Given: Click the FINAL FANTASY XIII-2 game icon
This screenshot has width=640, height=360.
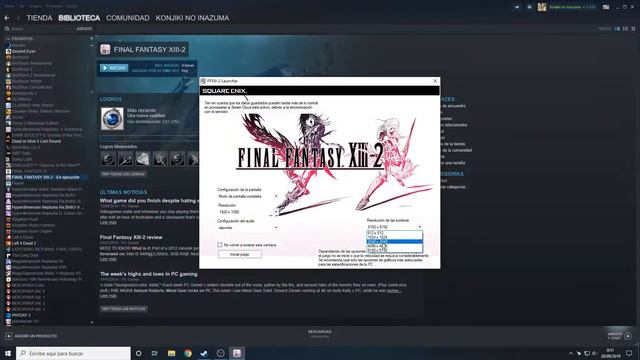Looking at the screenshot, I should pyautogui.click(x=105, y=49).
